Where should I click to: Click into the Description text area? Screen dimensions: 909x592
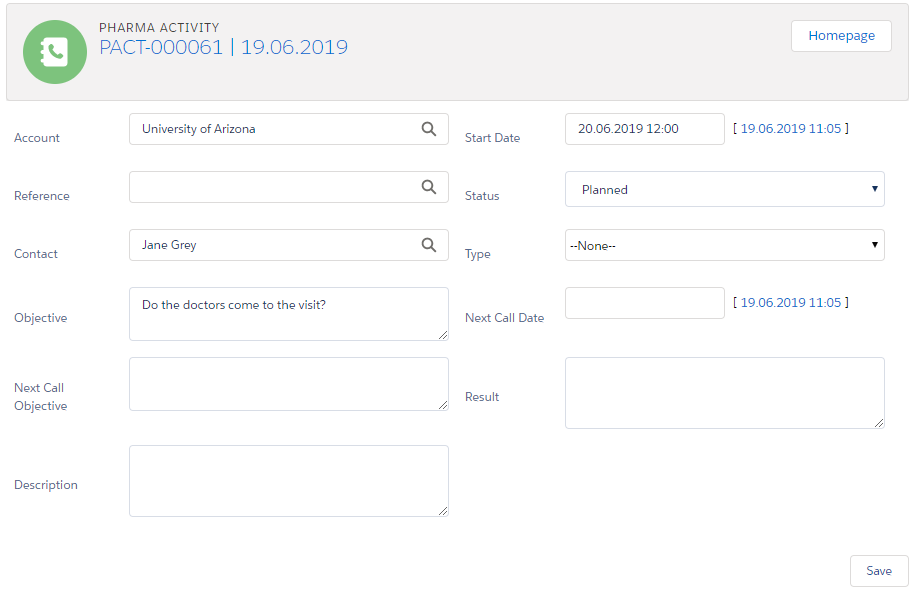(x=288, y=481)
